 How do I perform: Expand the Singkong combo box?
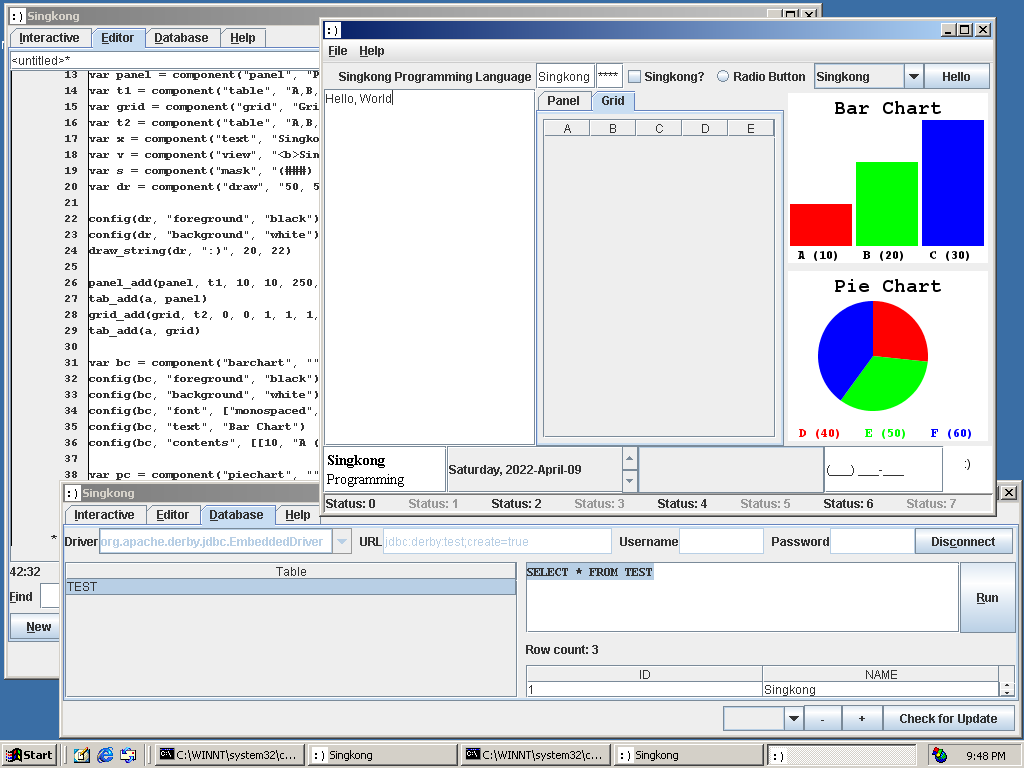click(x=913, y=77)
